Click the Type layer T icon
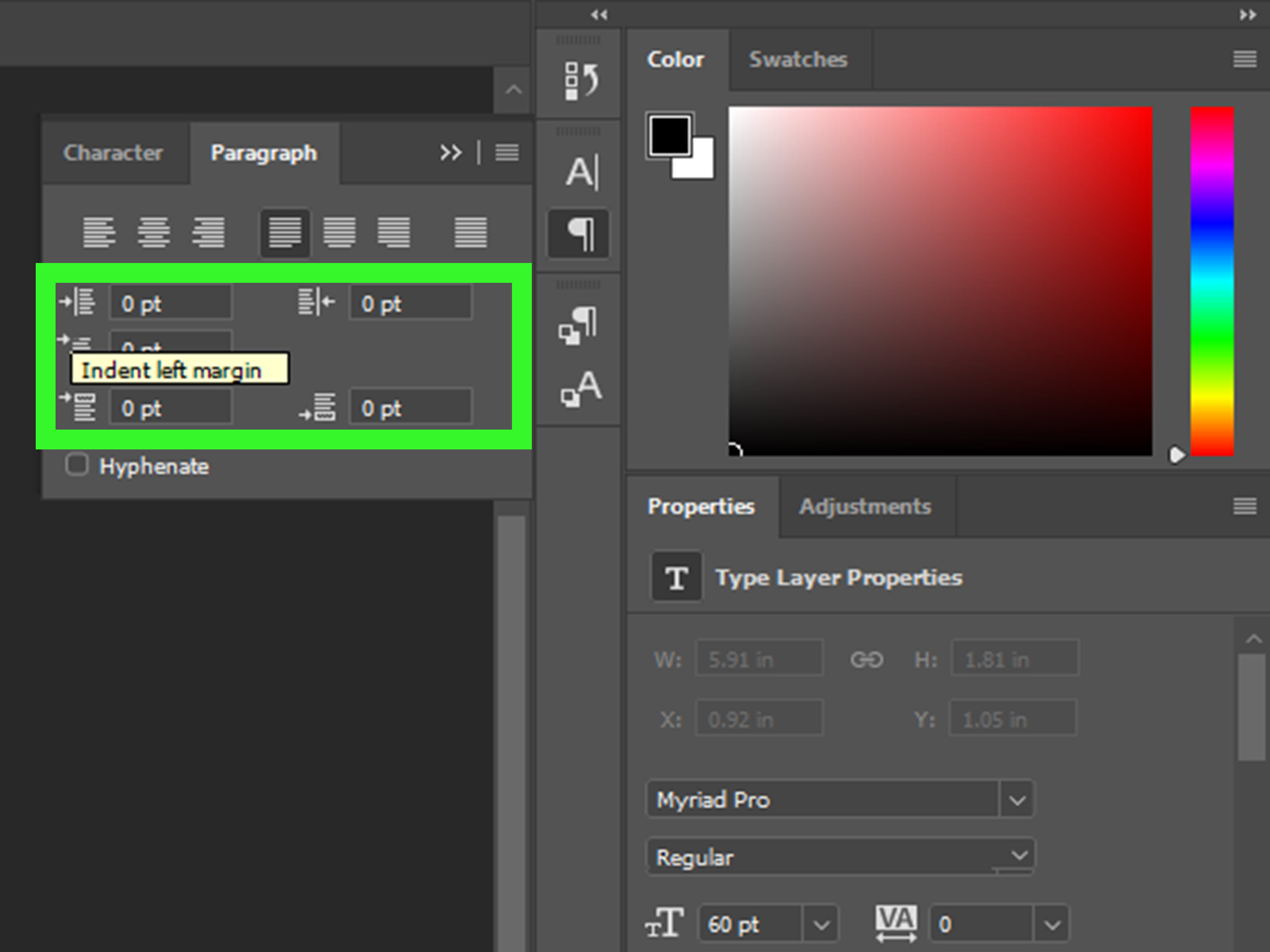Image resolution: width=1270 pixels, height=952 pixels. [x=676, y=577]
